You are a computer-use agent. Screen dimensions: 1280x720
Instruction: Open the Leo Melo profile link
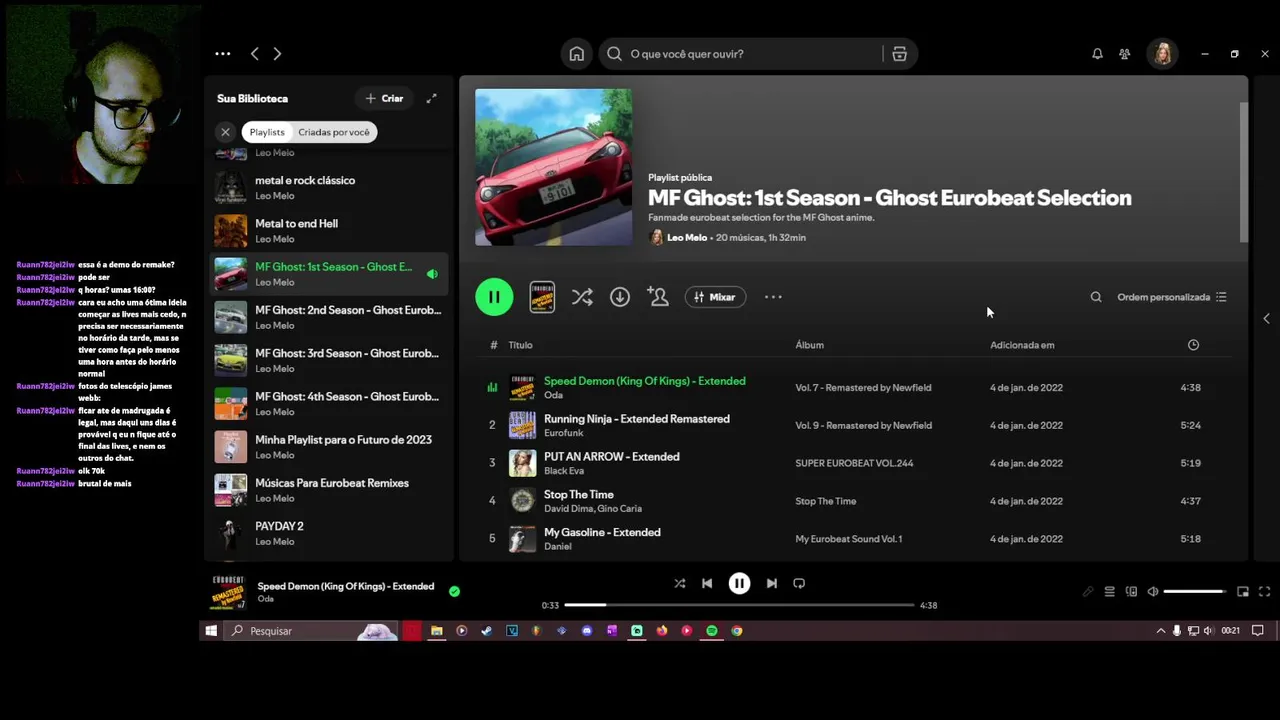687,237
